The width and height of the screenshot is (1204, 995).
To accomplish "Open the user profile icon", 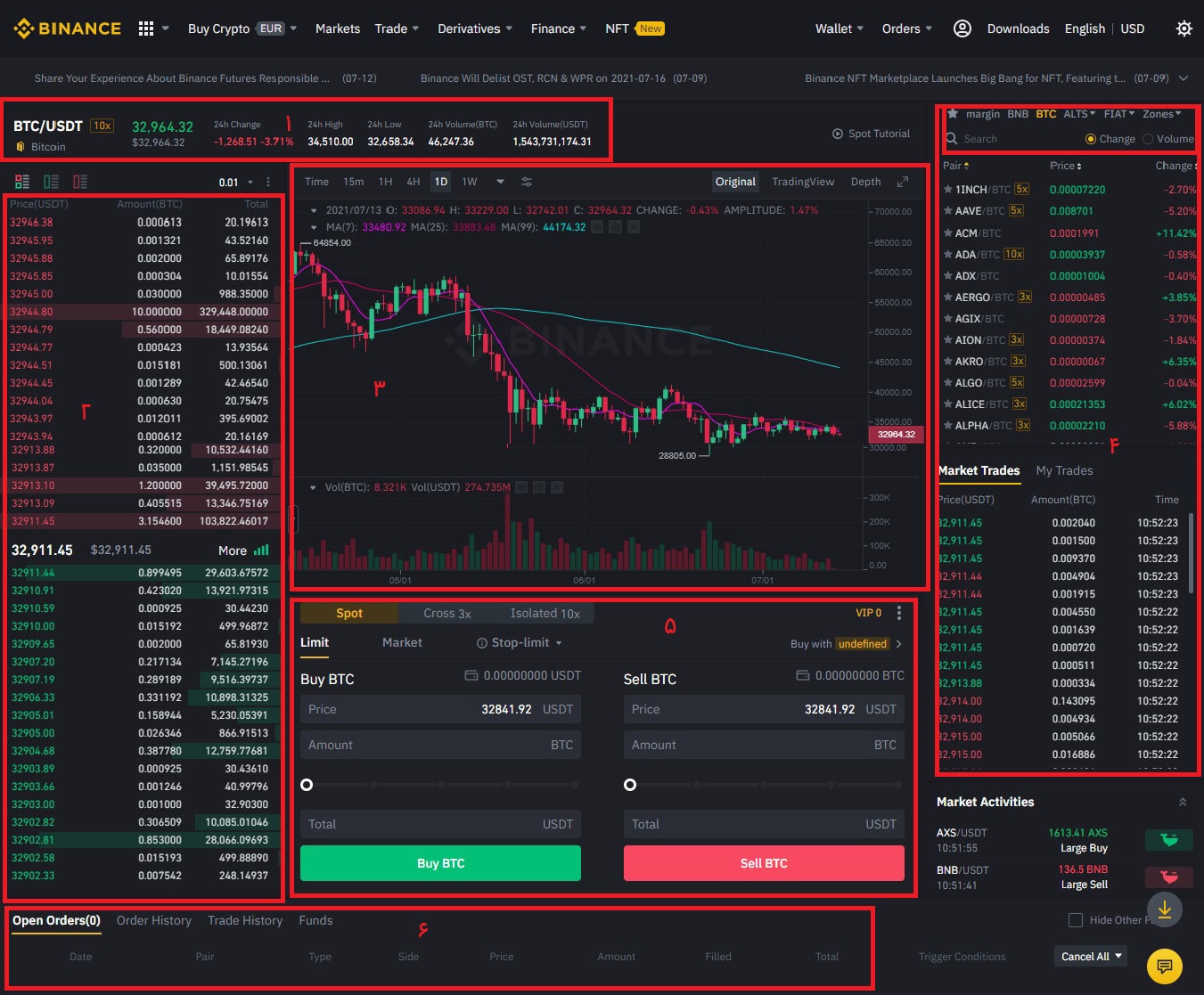I will point(962,29).
